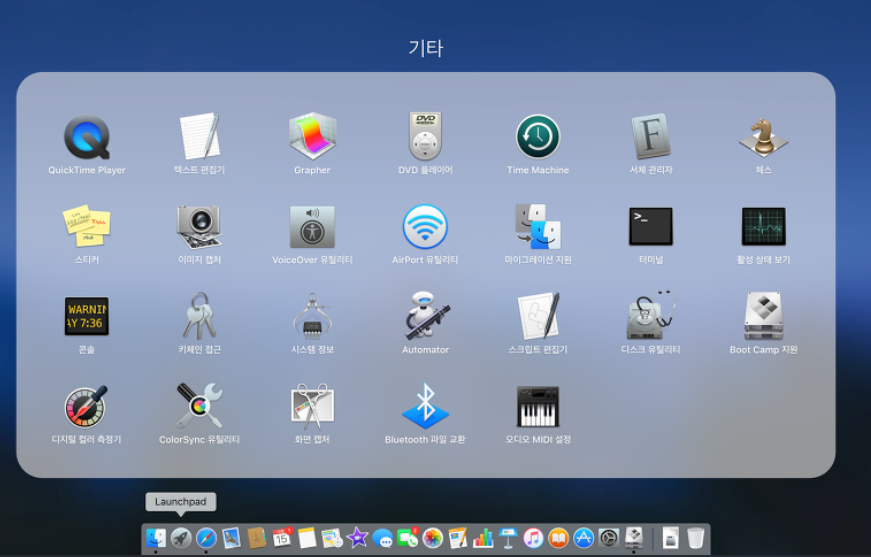Screen dimensions: 871x557
Task: Launch 디스크 유틸리티
Action: click(650, 316)
